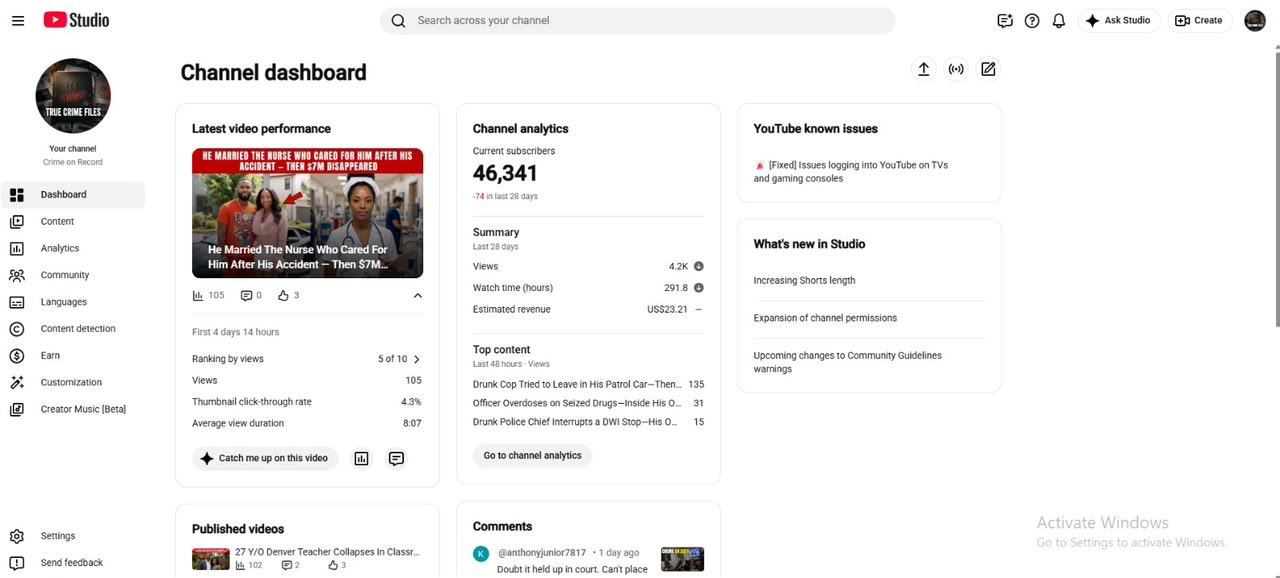Click the YouTube Studio logo
The height and width of the screenshot is (578, 1280).
[x=76, y=20]
